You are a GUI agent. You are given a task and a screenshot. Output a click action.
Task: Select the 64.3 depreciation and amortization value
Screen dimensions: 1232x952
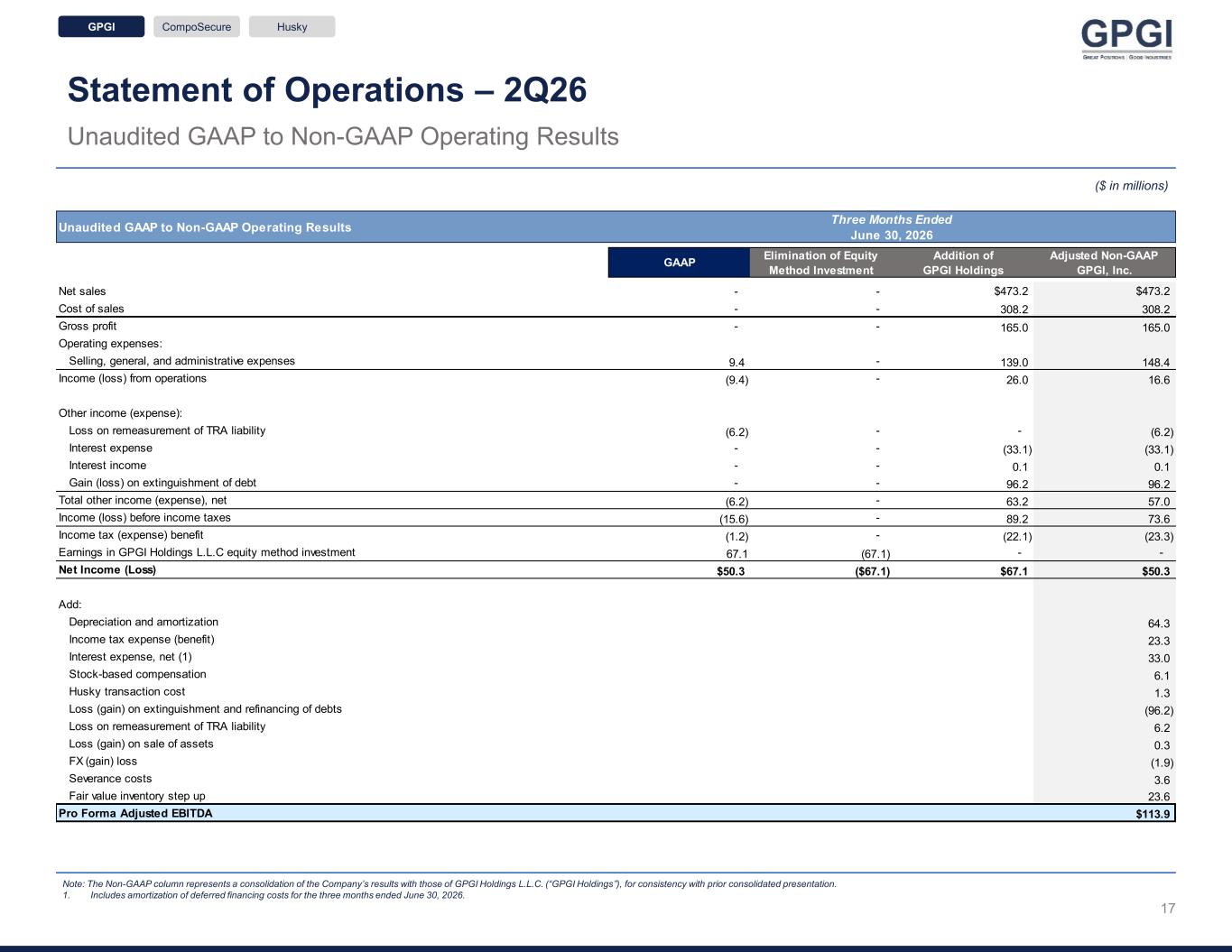1159,624
